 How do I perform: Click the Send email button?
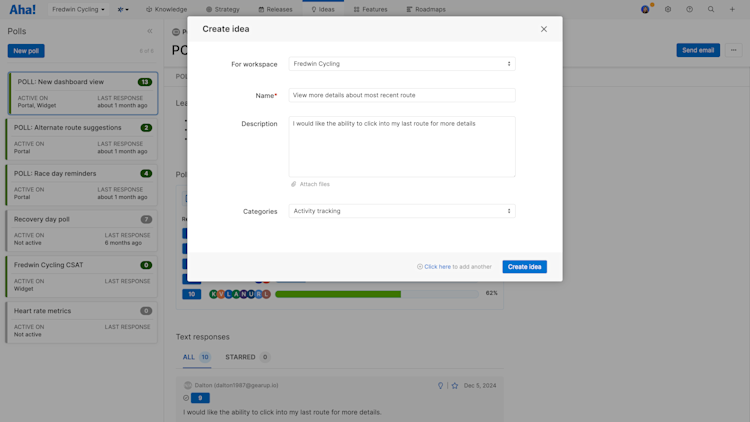[698, 50]
